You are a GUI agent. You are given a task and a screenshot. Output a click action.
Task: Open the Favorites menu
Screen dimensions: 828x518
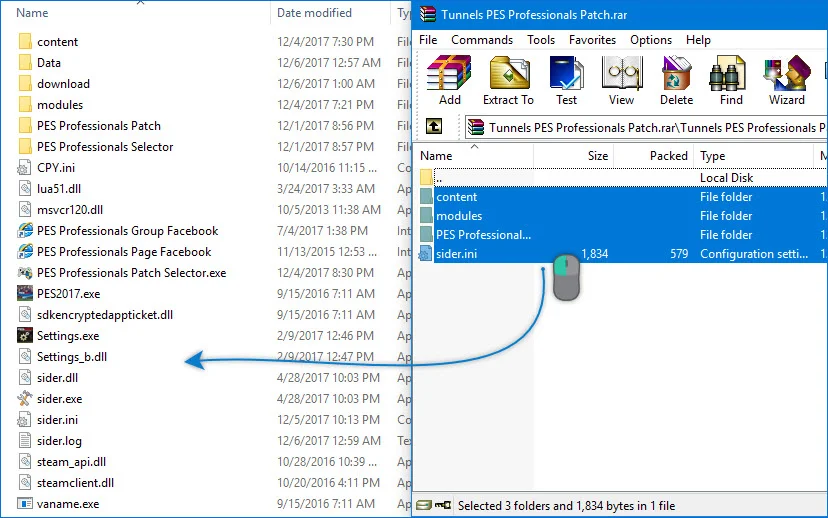[592, 40]
